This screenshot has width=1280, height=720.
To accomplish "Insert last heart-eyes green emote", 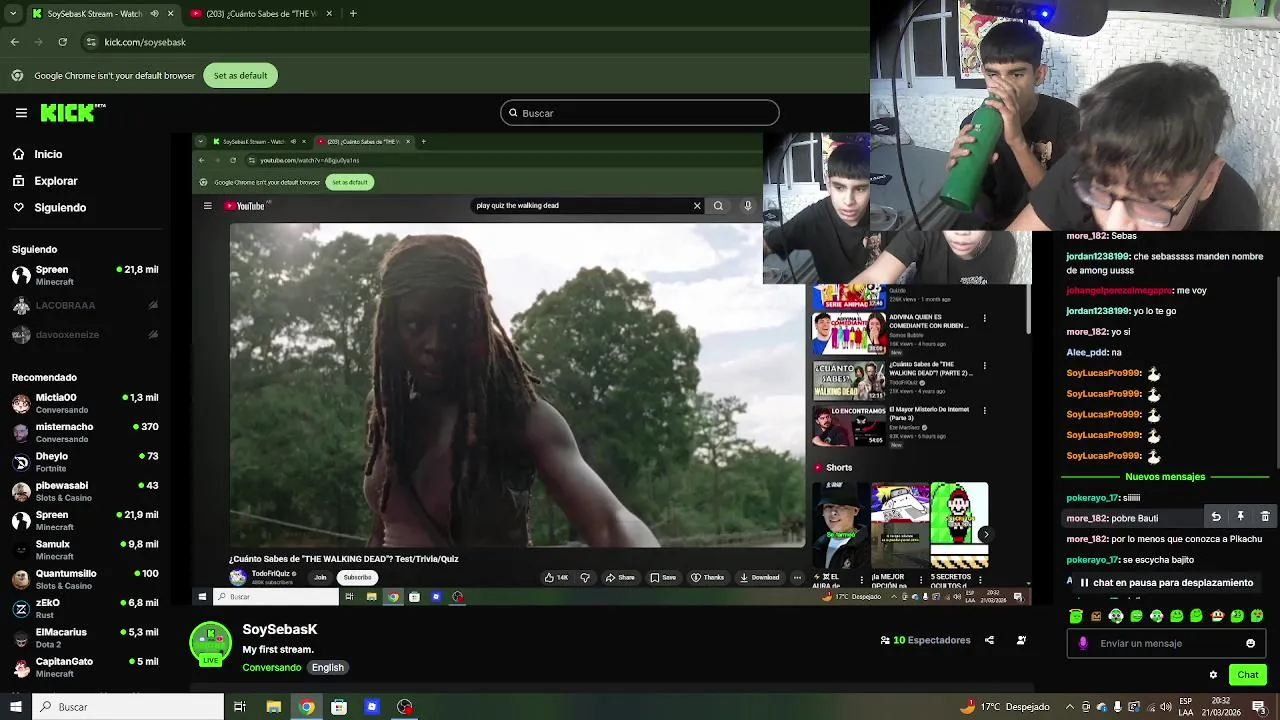I will pos(1257,616).
